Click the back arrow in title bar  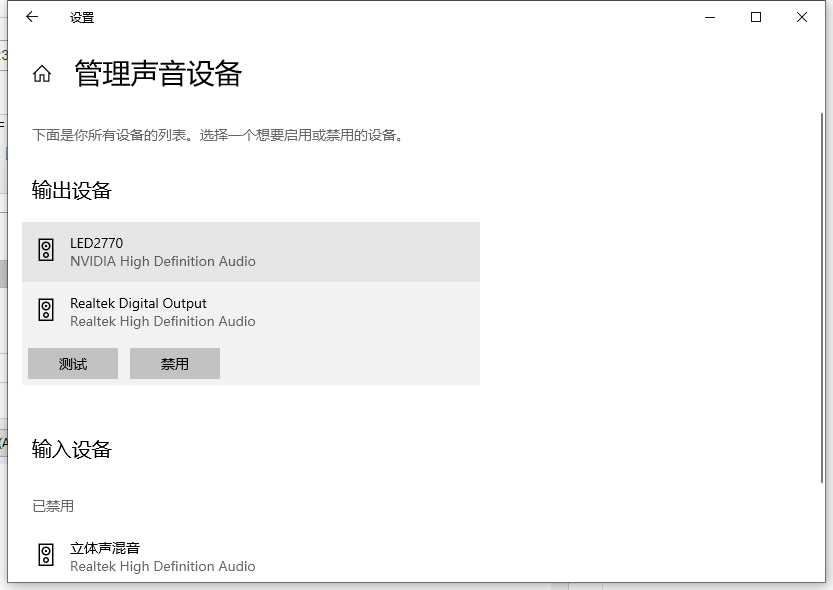[32, 17]
